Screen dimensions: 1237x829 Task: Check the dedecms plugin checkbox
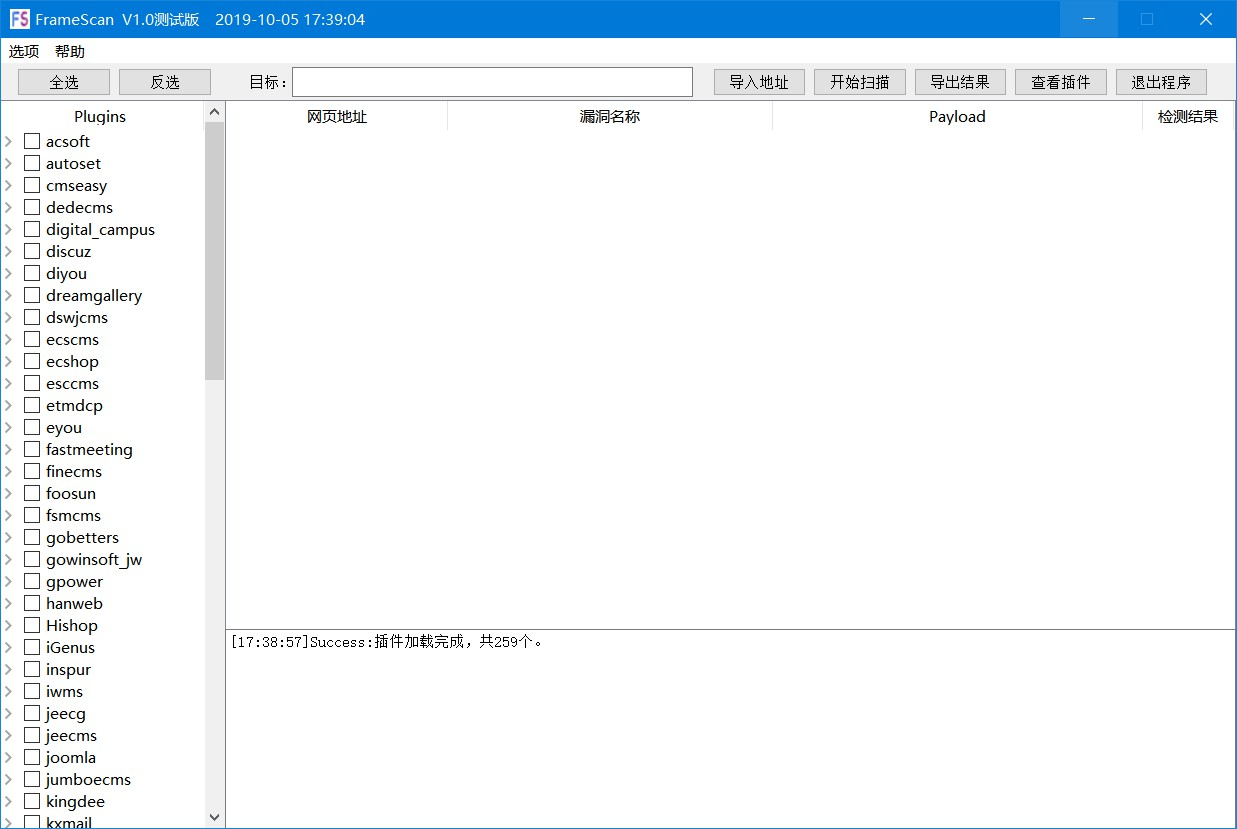point(32,207)
